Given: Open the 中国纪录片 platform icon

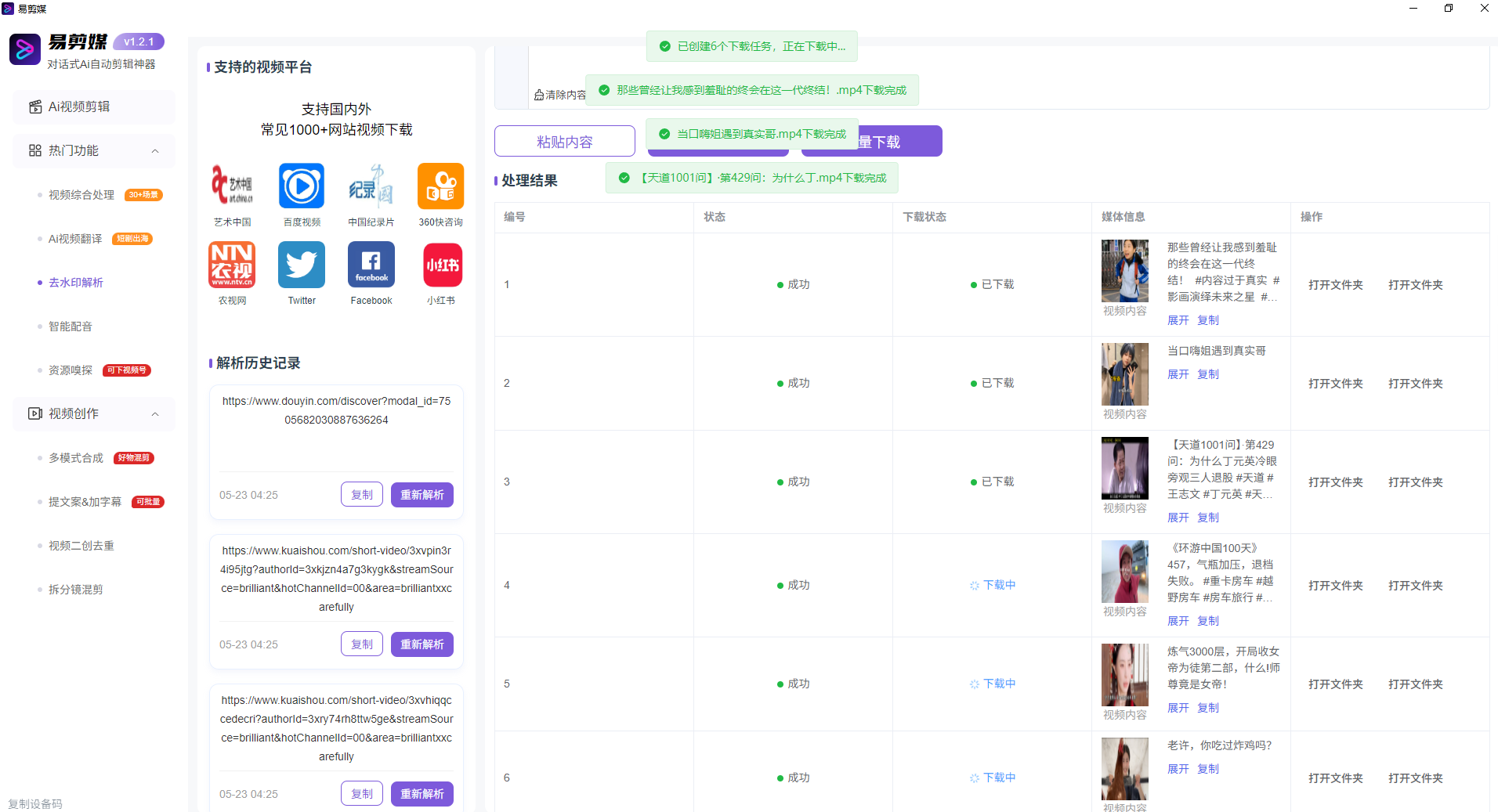Looking at the screenshot, I should tap(371, 186).
